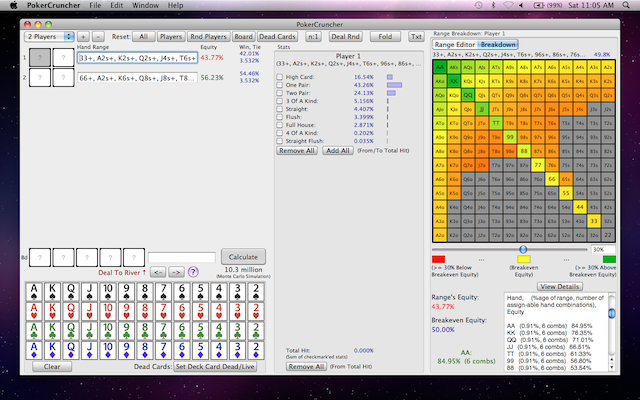Check the Full House stat checkbox
Viewport: 640px width, 400px height.
(x=280, y=125)
